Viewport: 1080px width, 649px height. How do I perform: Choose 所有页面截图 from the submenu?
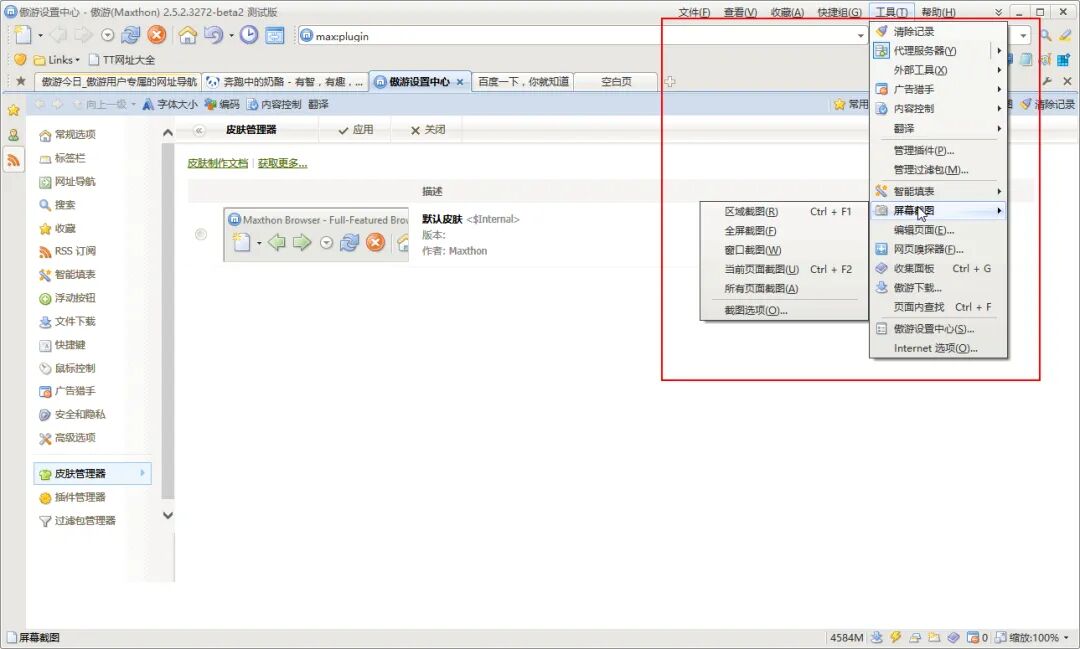(x=783, y=289)
